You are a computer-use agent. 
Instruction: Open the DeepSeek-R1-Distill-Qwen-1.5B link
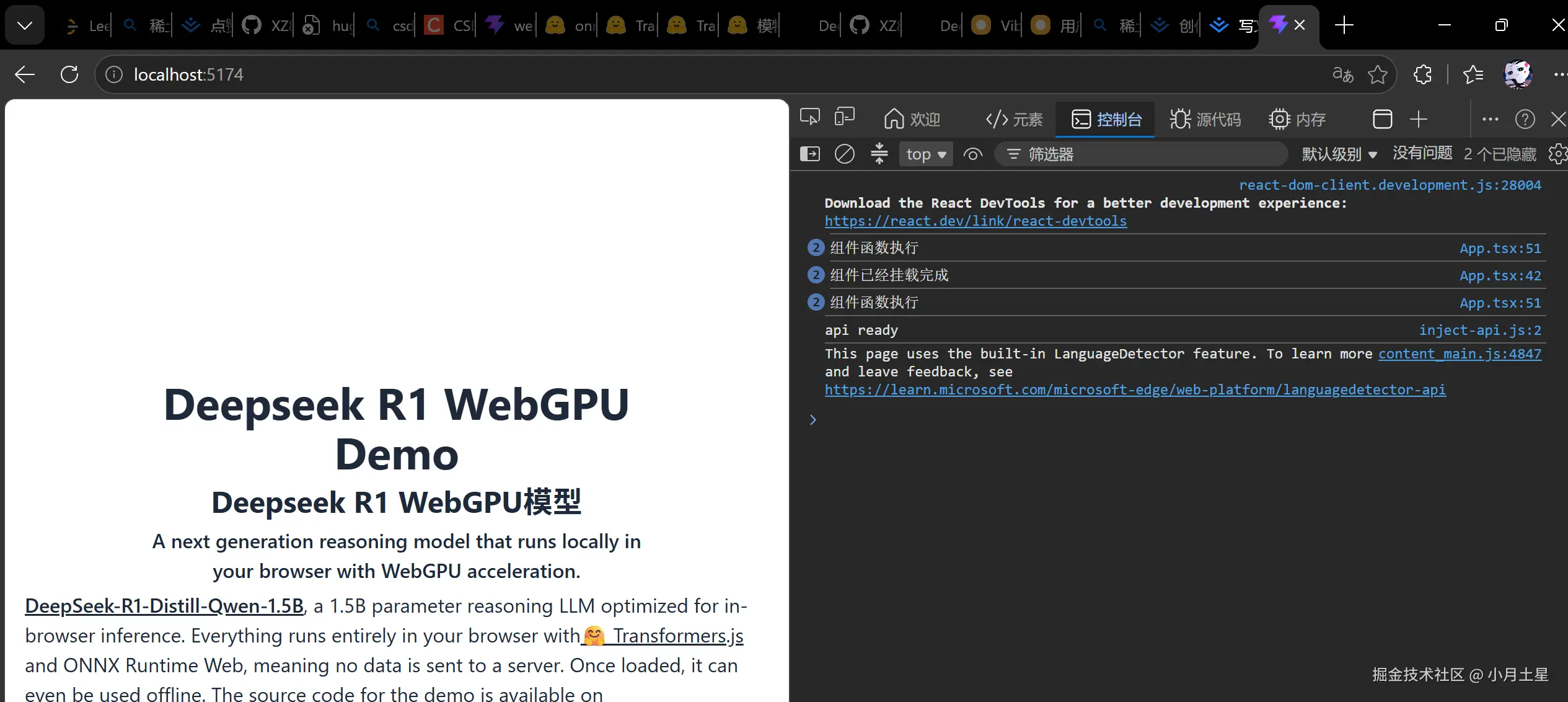(164, 605)
